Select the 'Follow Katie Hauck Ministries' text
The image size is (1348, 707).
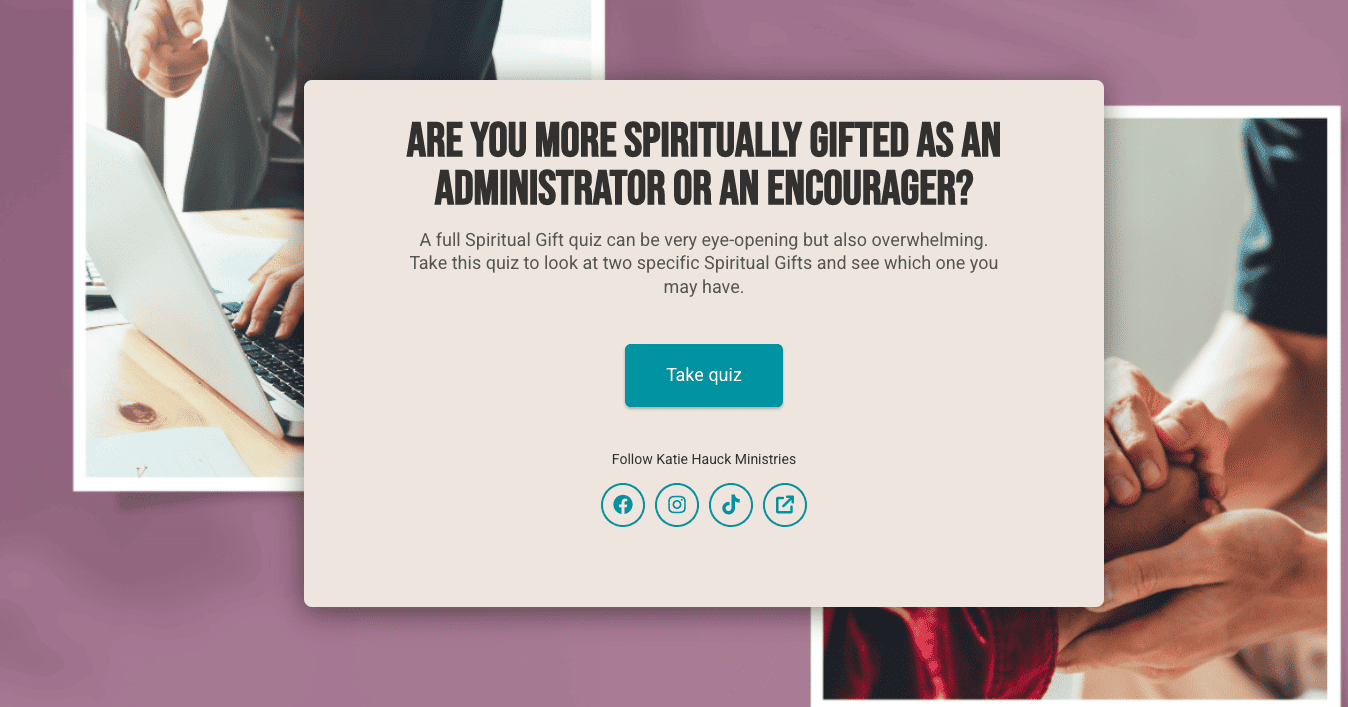click(704, 459)
